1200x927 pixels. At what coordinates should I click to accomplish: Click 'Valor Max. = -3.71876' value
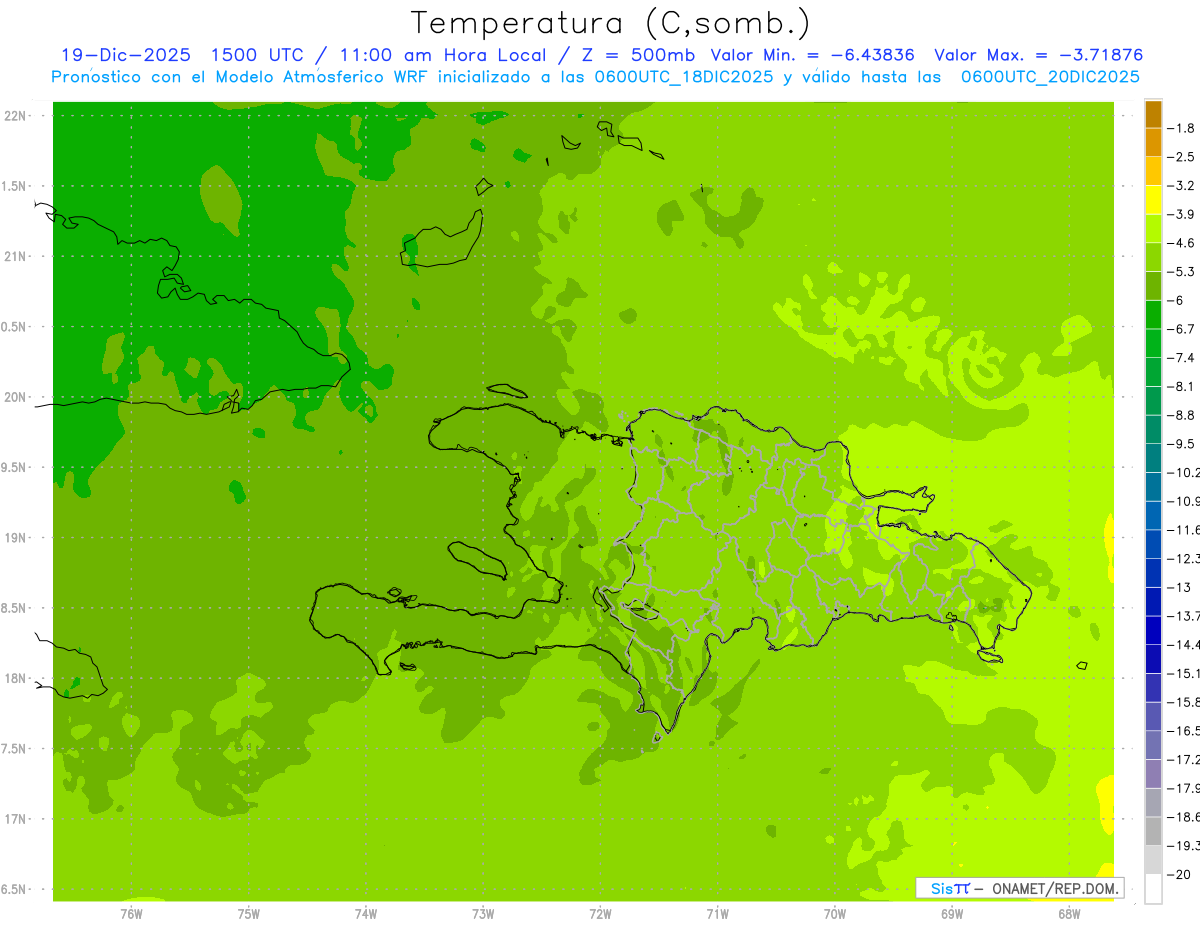click(x=1038, y=55)
